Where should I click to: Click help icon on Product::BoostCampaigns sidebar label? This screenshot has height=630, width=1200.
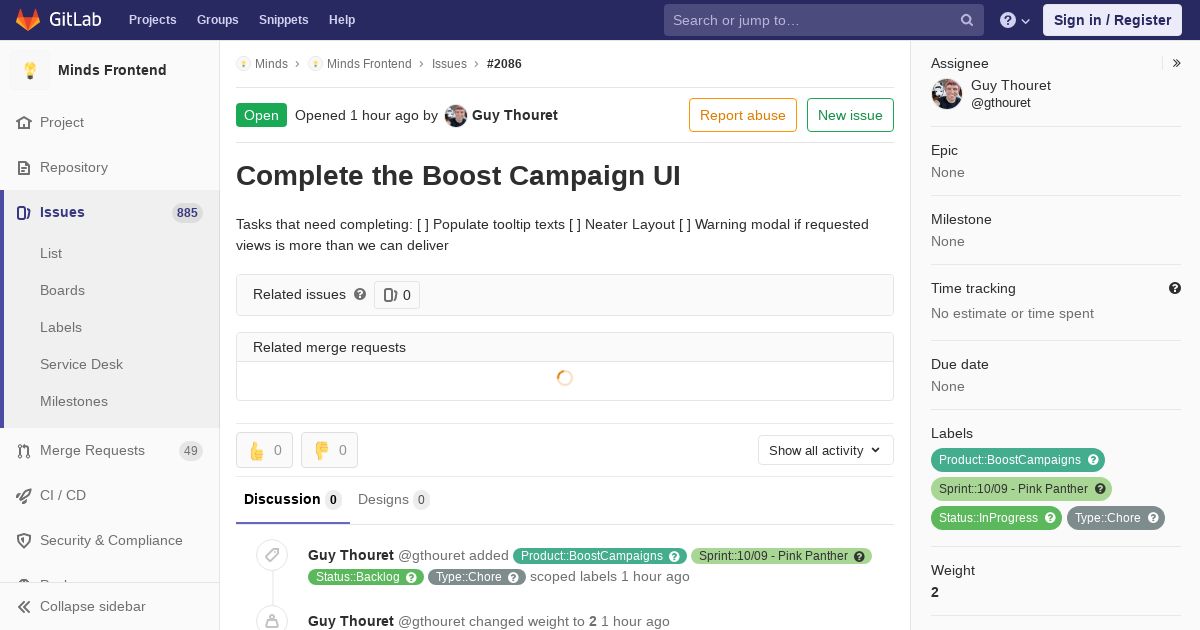point(1093,460)
